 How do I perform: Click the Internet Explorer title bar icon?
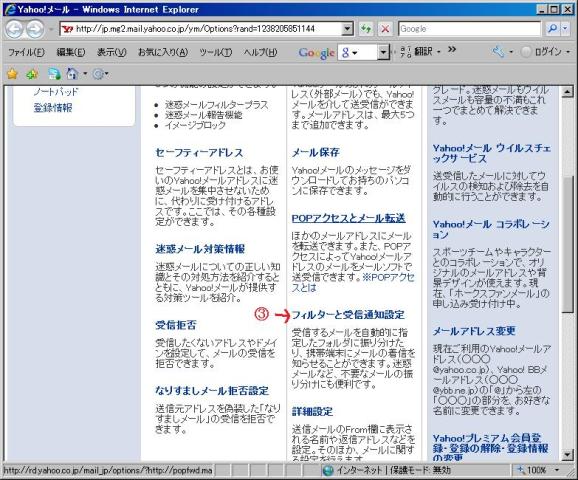[x=10, y=9]
